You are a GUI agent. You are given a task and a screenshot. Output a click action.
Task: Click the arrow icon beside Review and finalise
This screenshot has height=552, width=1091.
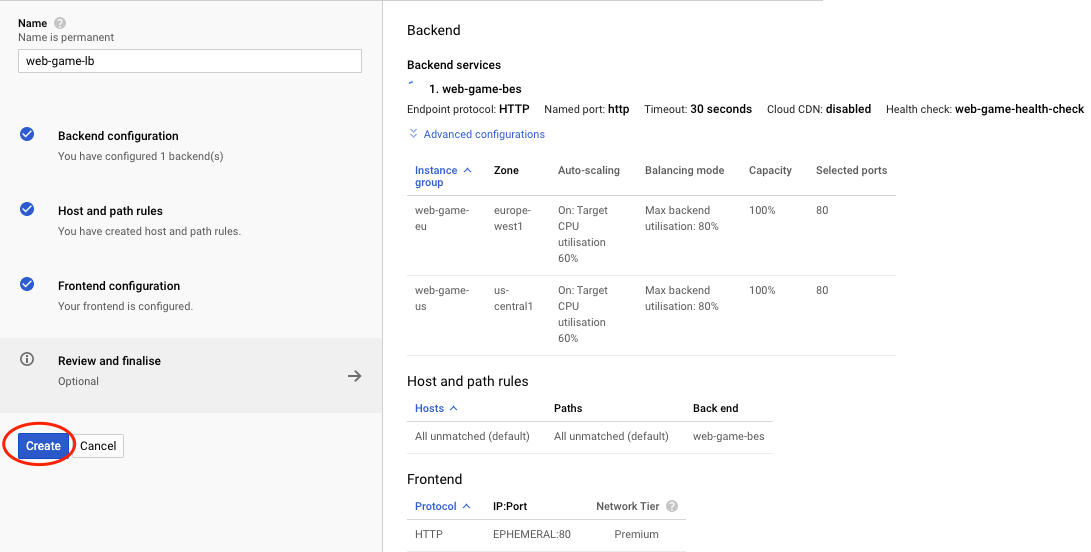point(354,376)
